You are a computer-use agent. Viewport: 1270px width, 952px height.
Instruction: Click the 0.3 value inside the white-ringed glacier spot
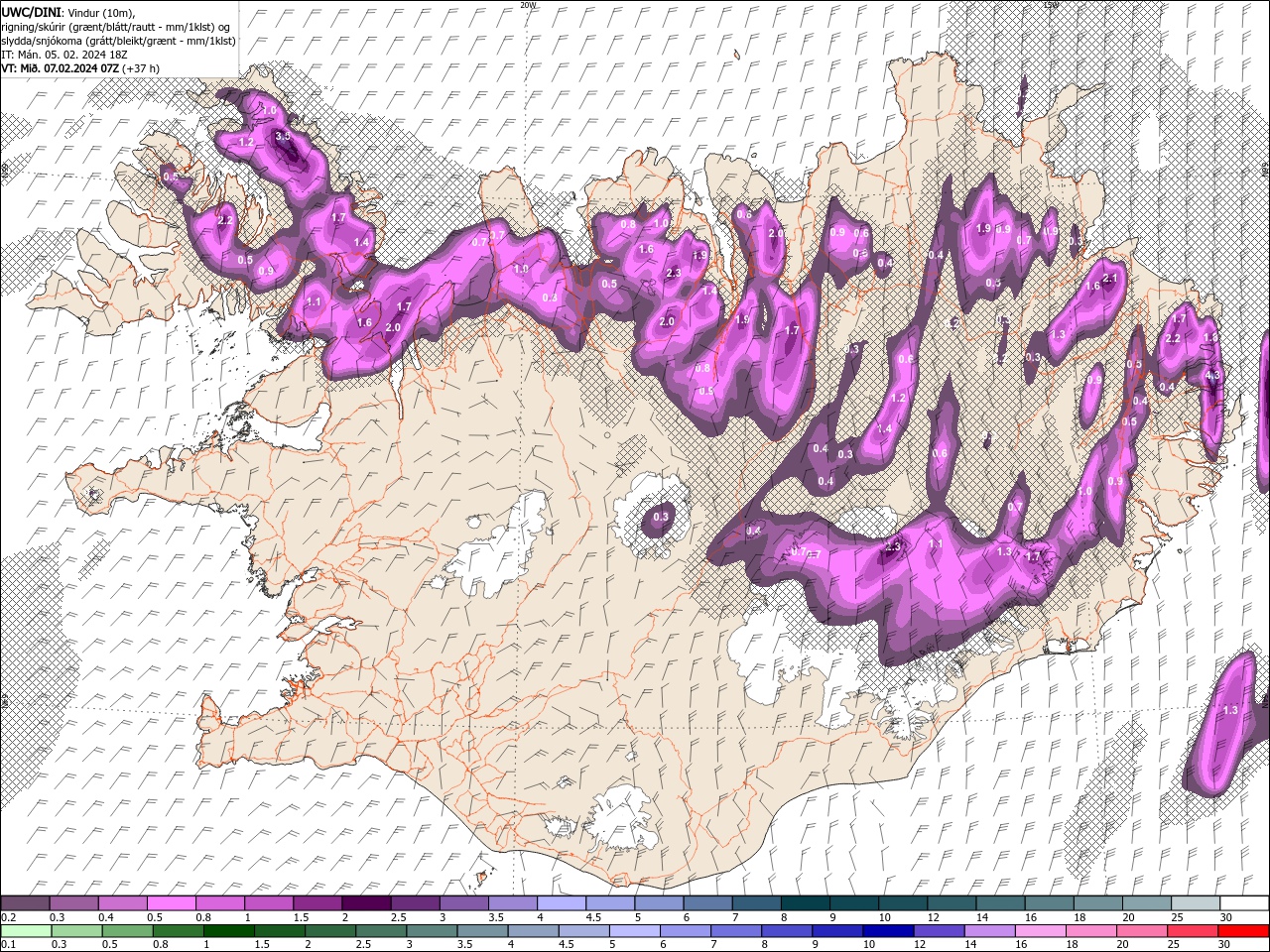[x=661, y=517]
